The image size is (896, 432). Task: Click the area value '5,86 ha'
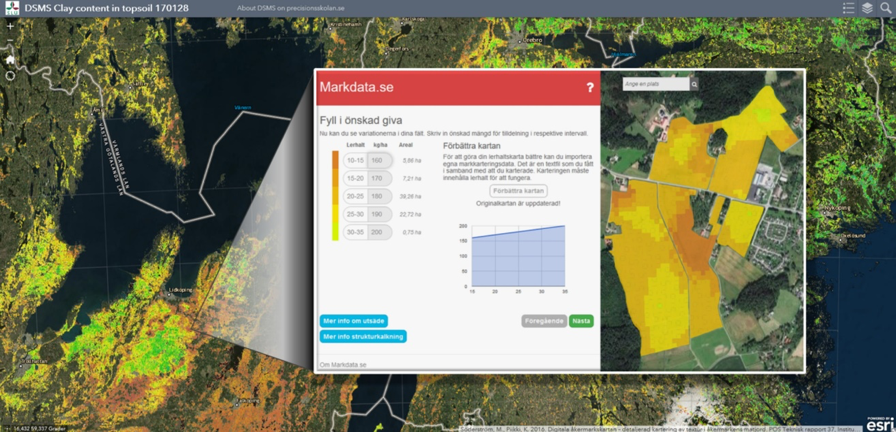(x=411, y=161)
